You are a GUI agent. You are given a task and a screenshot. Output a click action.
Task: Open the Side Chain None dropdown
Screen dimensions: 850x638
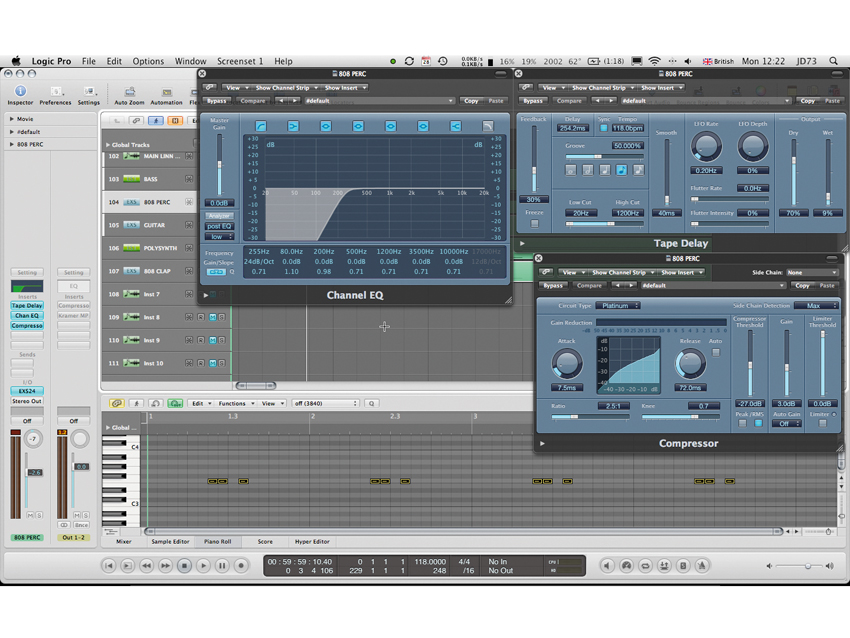click(812, 273)
